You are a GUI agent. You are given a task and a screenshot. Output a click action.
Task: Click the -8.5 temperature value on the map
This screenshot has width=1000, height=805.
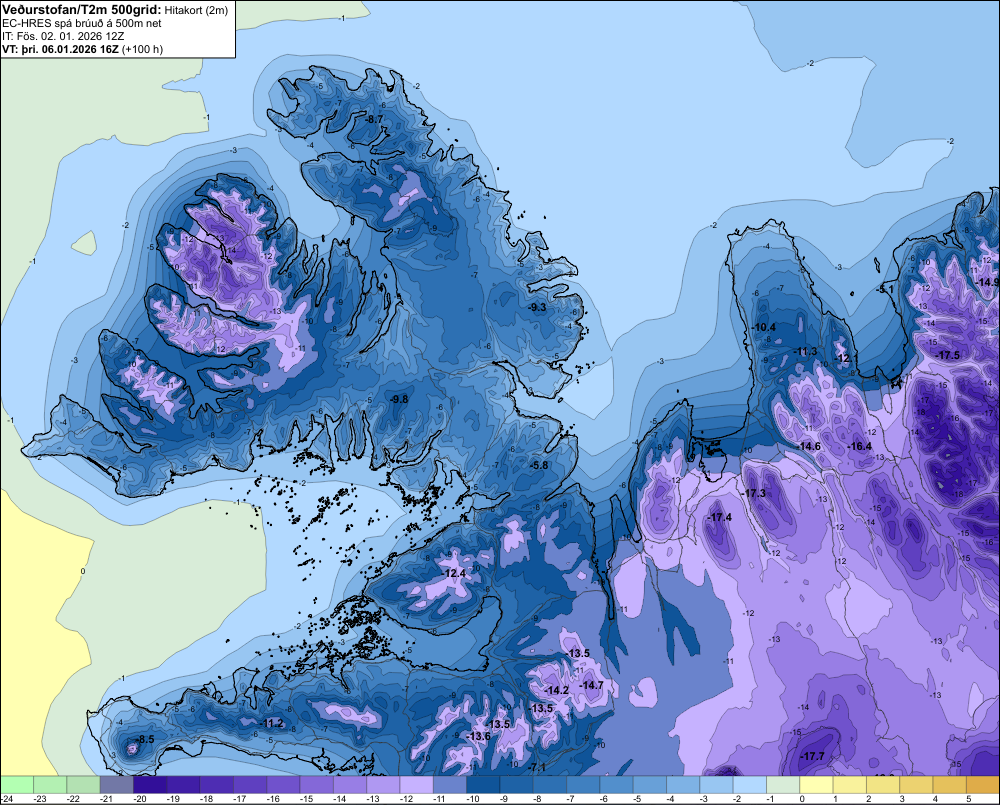(x=145, y=739)
